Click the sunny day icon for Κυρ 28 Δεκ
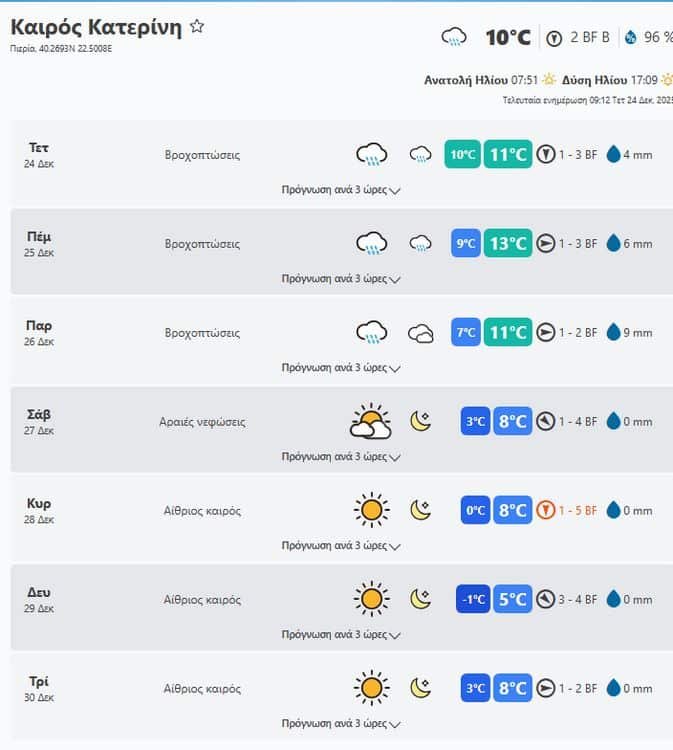The width and height of the screenshot is (673, 750). tap(371, 511)
